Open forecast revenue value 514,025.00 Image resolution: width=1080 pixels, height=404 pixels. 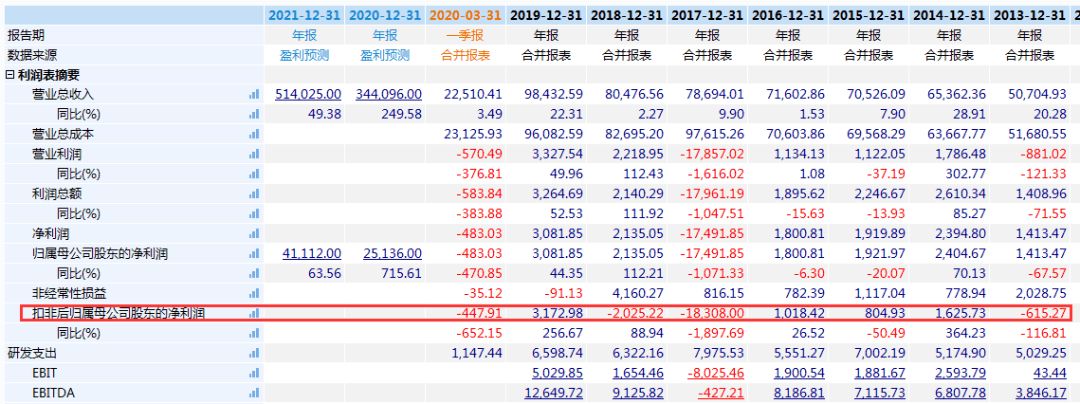point(308,95)
